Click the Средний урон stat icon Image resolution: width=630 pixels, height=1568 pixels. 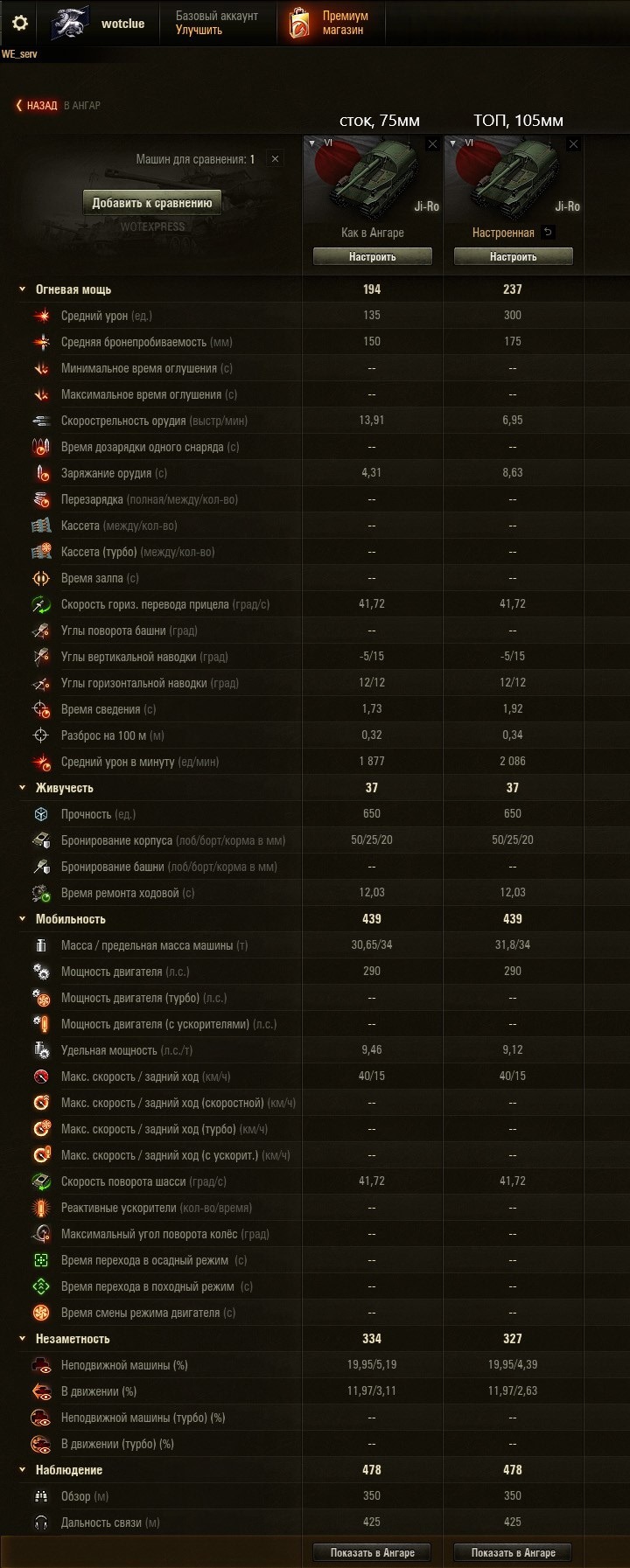(41, 316)
